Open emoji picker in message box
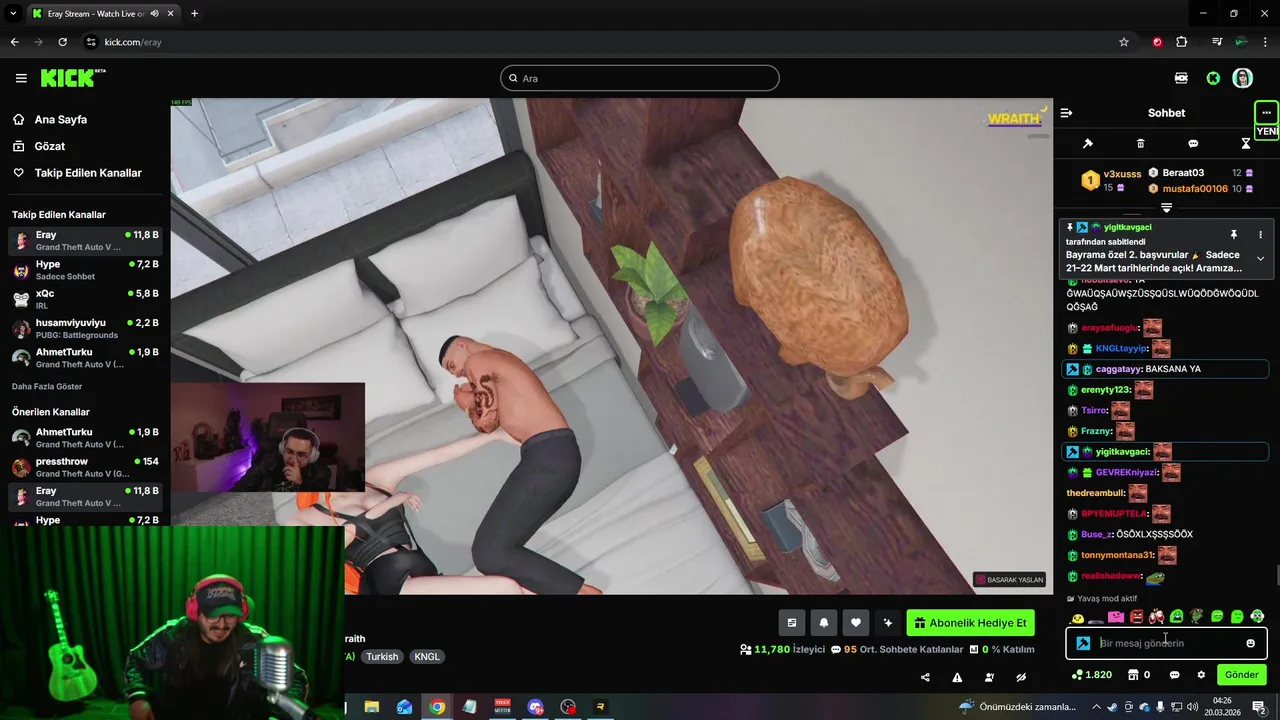1280x720 pixels. tap(1250, 643)
